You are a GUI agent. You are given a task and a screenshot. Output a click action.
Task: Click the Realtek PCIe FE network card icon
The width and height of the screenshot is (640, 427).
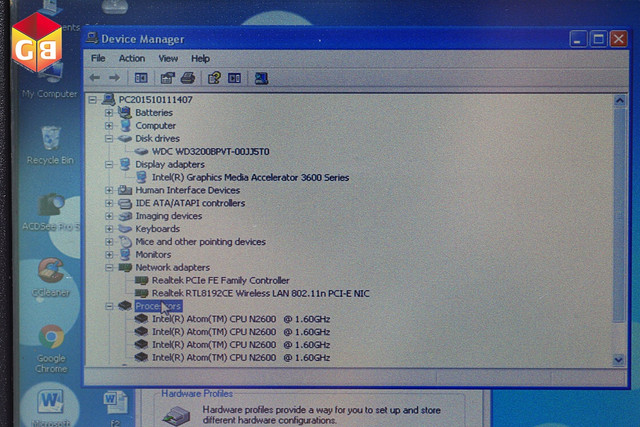(141, 280)
